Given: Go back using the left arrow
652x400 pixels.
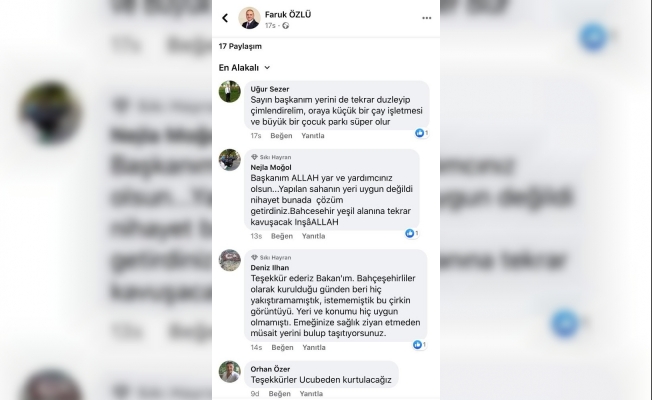Looking at the screenshot, I should point(225,18).
